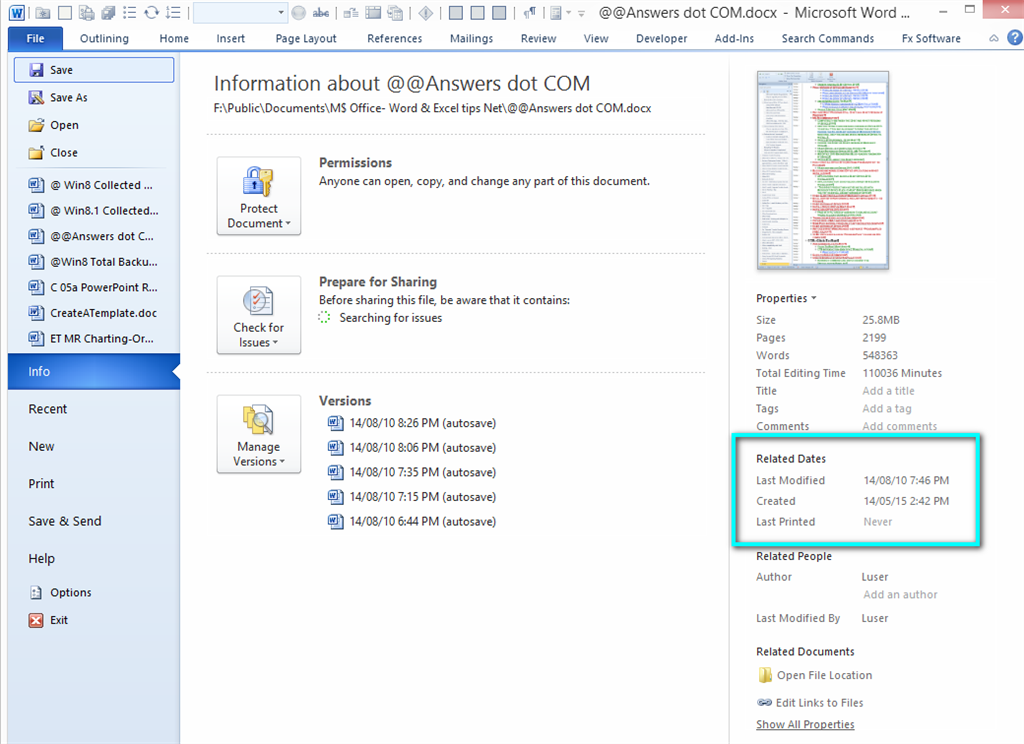Viewport: 1024px width, 744px height.
Task: Click Show All Properties link
Action: (x=805, y=724)
